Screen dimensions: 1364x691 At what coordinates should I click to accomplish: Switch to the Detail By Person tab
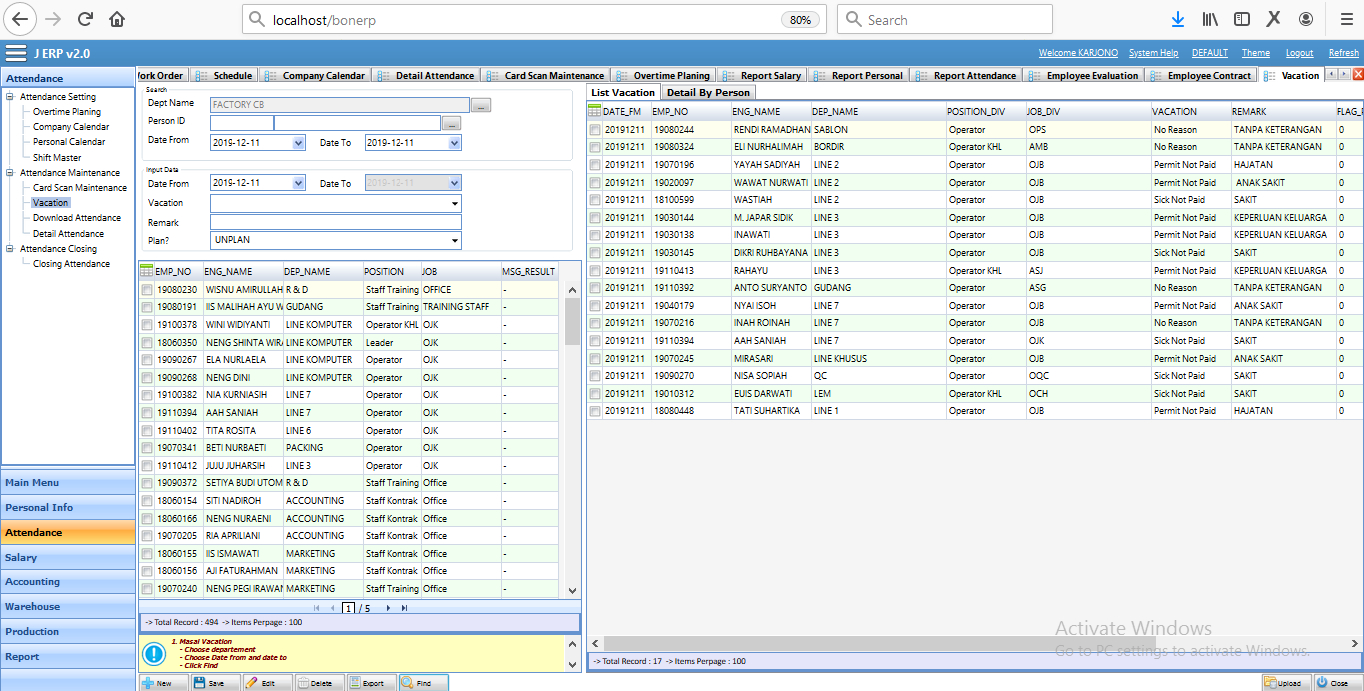[708, 93]
